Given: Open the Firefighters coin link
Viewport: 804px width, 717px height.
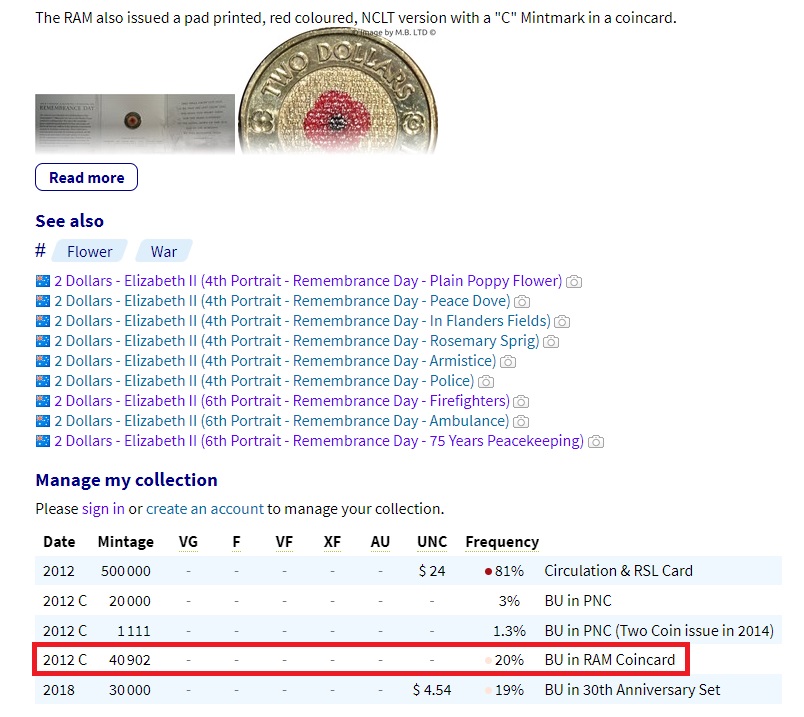Looking at the screenshot, I should point(282,401).
